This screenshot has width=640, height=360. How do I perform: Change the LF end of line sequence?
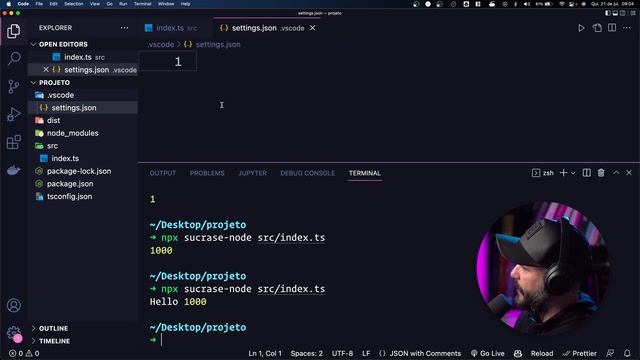(366, 353)
